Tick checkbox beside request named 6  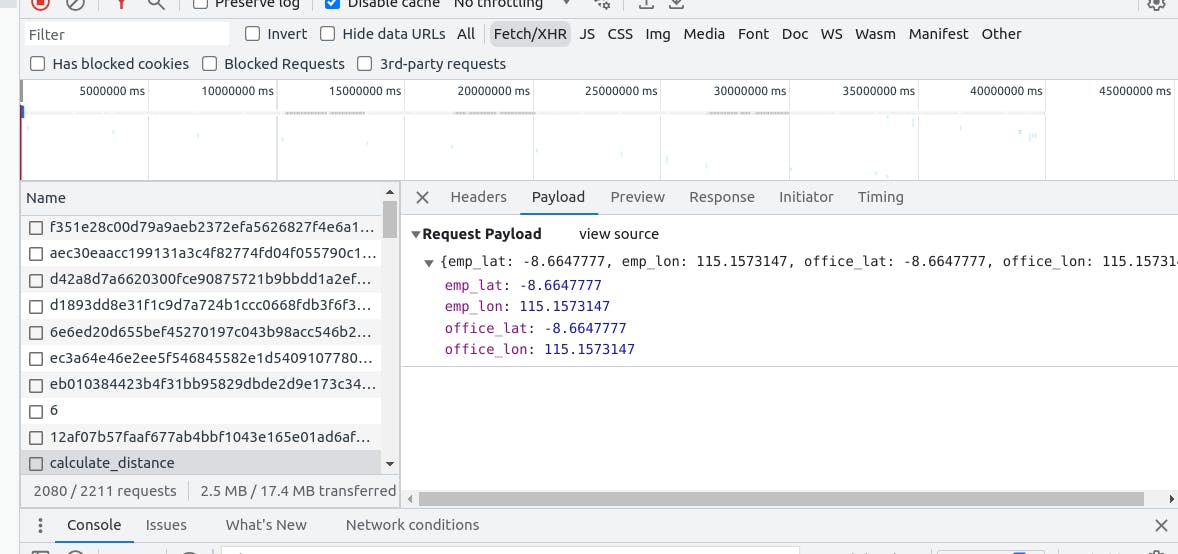click(35, 412)
